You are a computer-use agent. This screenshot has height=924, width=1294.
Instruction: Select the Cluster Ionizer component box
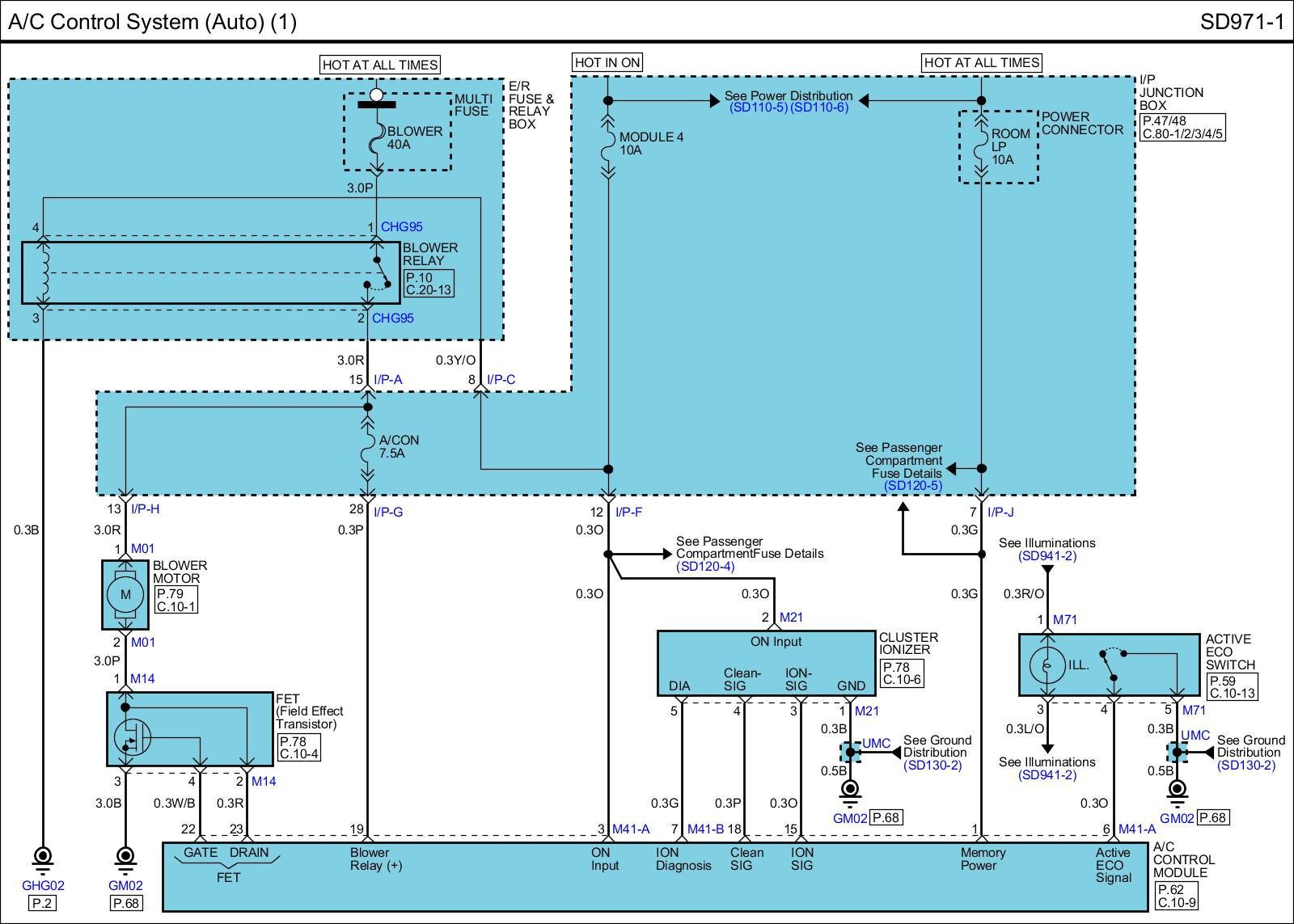766,663
